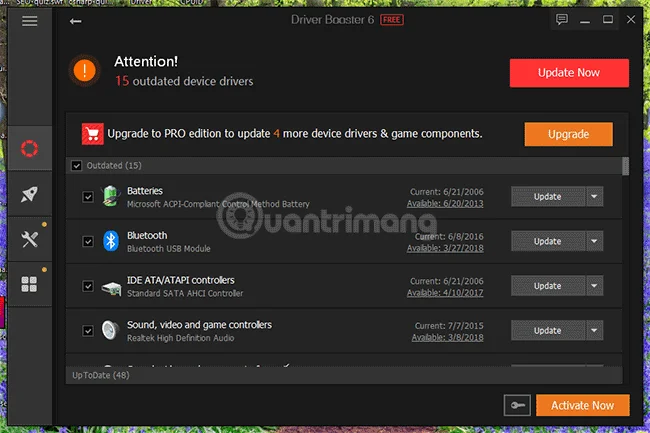Open the Tools wrench icon
Screen dimensions: 650x433
[x=29, y=239]
